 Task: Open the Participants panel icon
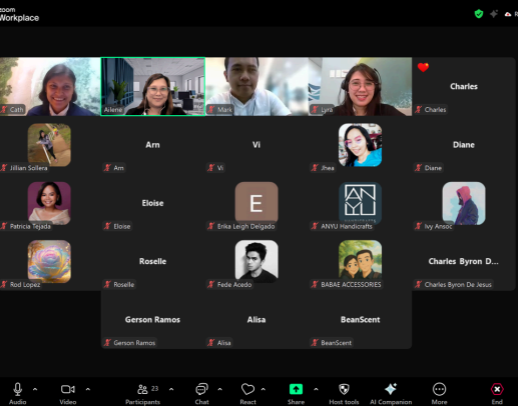click(142, 389)
